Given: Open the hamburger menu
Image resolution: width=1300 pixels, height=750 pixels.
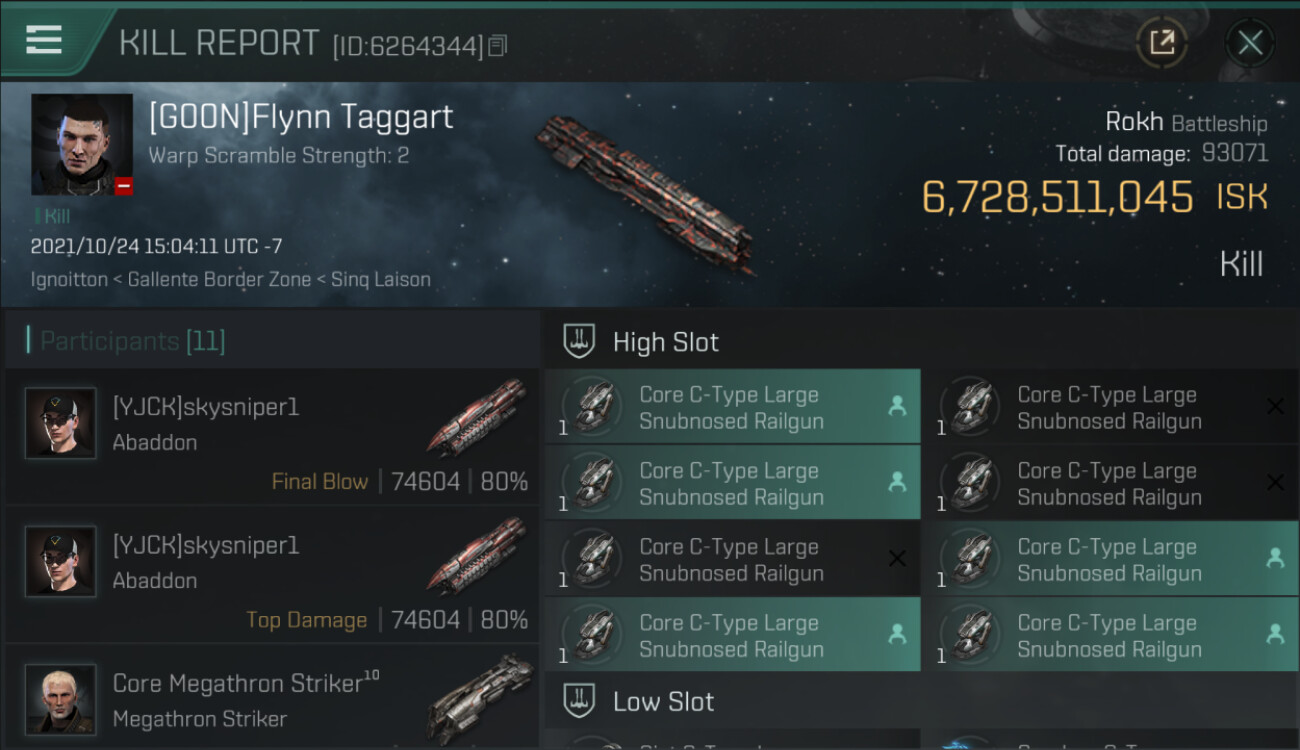Looking at the screenshot, I should click(x=44, y=40).
